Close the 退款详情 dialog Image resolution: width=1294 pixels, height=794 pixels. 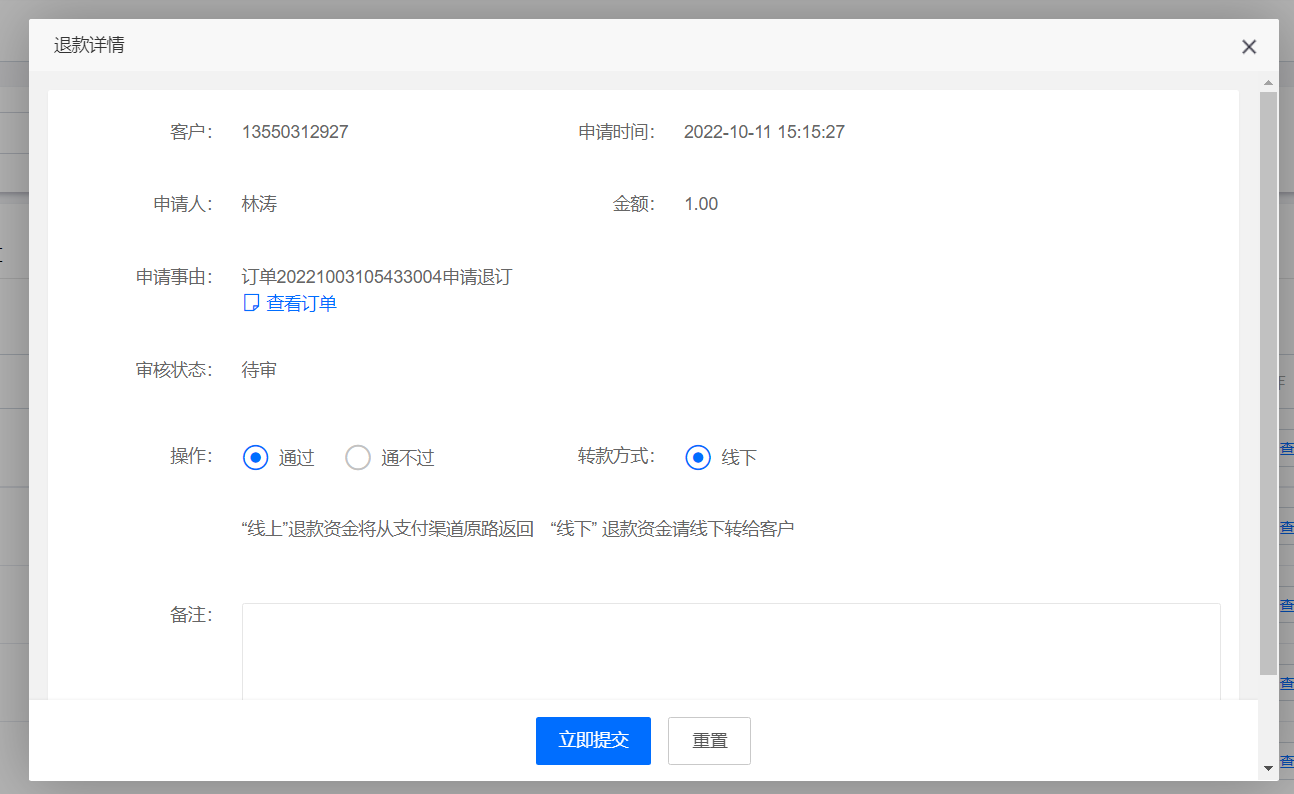coord(1248,47)
